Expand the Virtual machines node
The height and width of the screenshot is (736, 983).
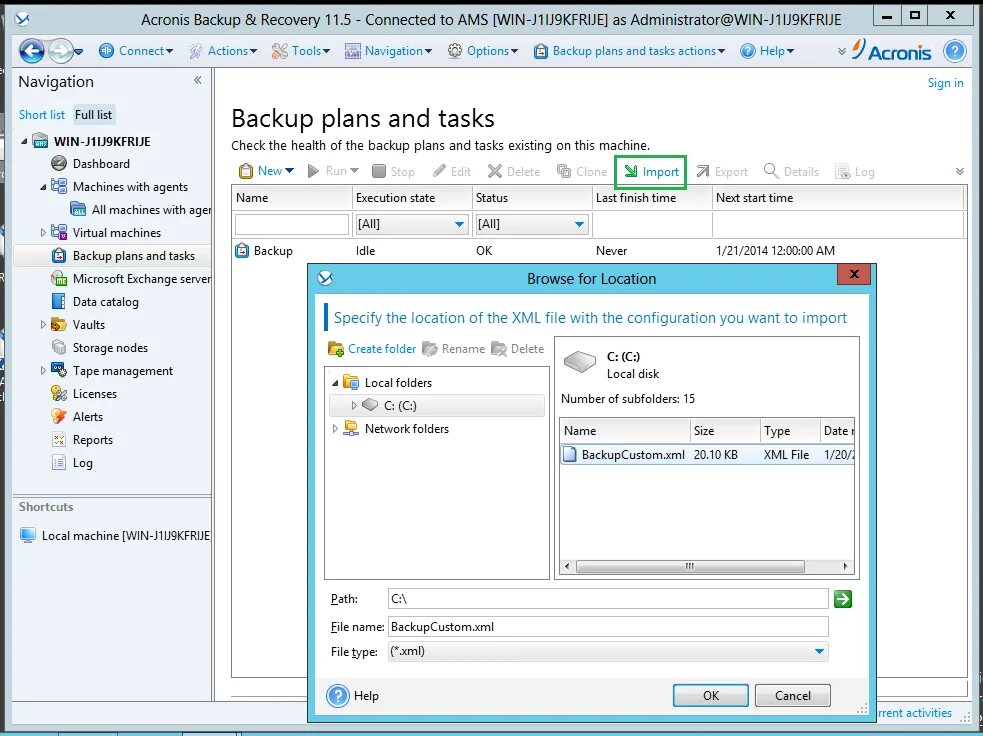(43, 233)
